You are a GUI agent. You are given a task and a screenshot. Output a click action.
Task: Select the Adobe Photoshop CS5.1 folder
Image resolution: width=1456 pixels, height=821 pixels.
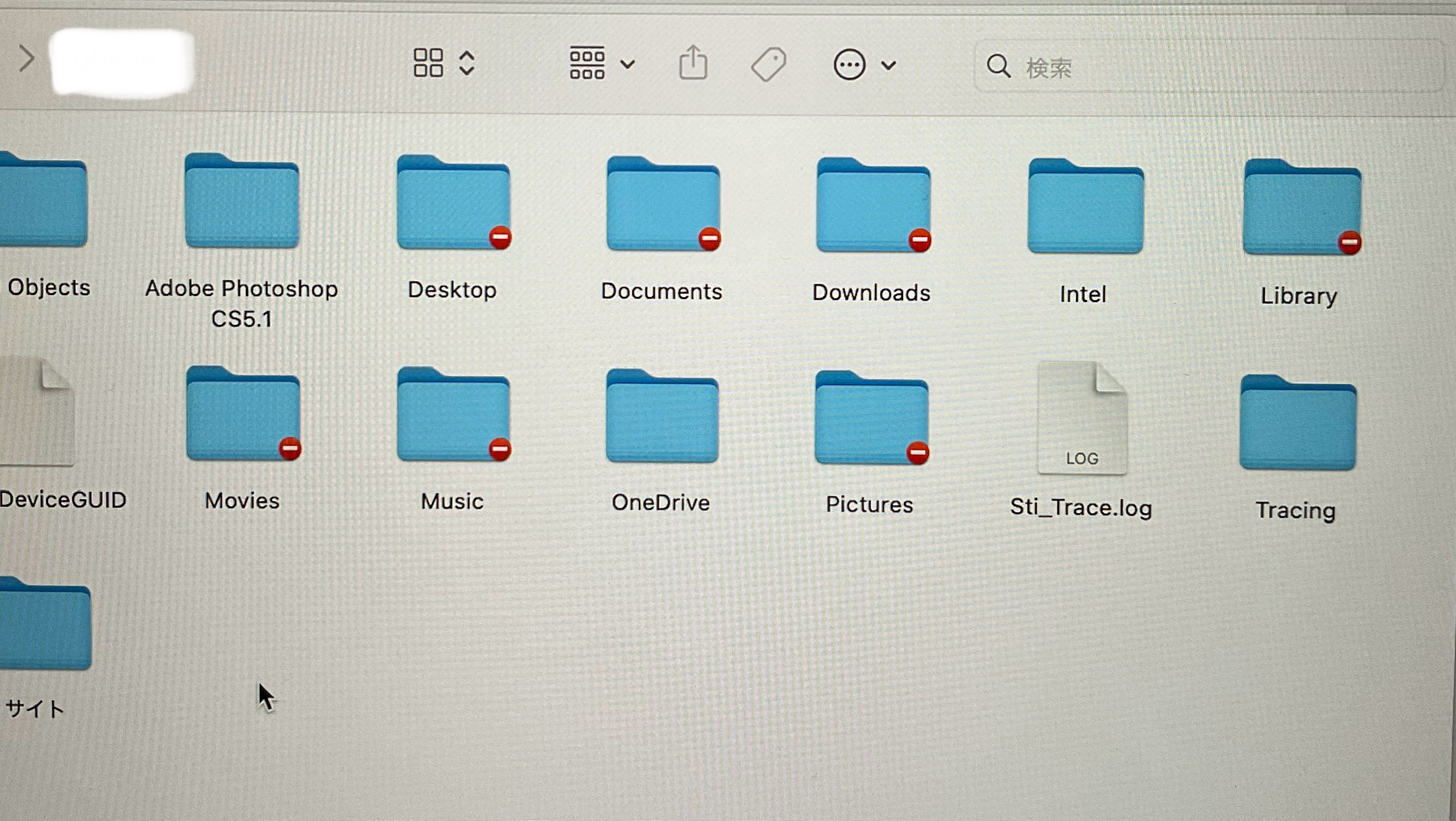click(x=242, y=202)
